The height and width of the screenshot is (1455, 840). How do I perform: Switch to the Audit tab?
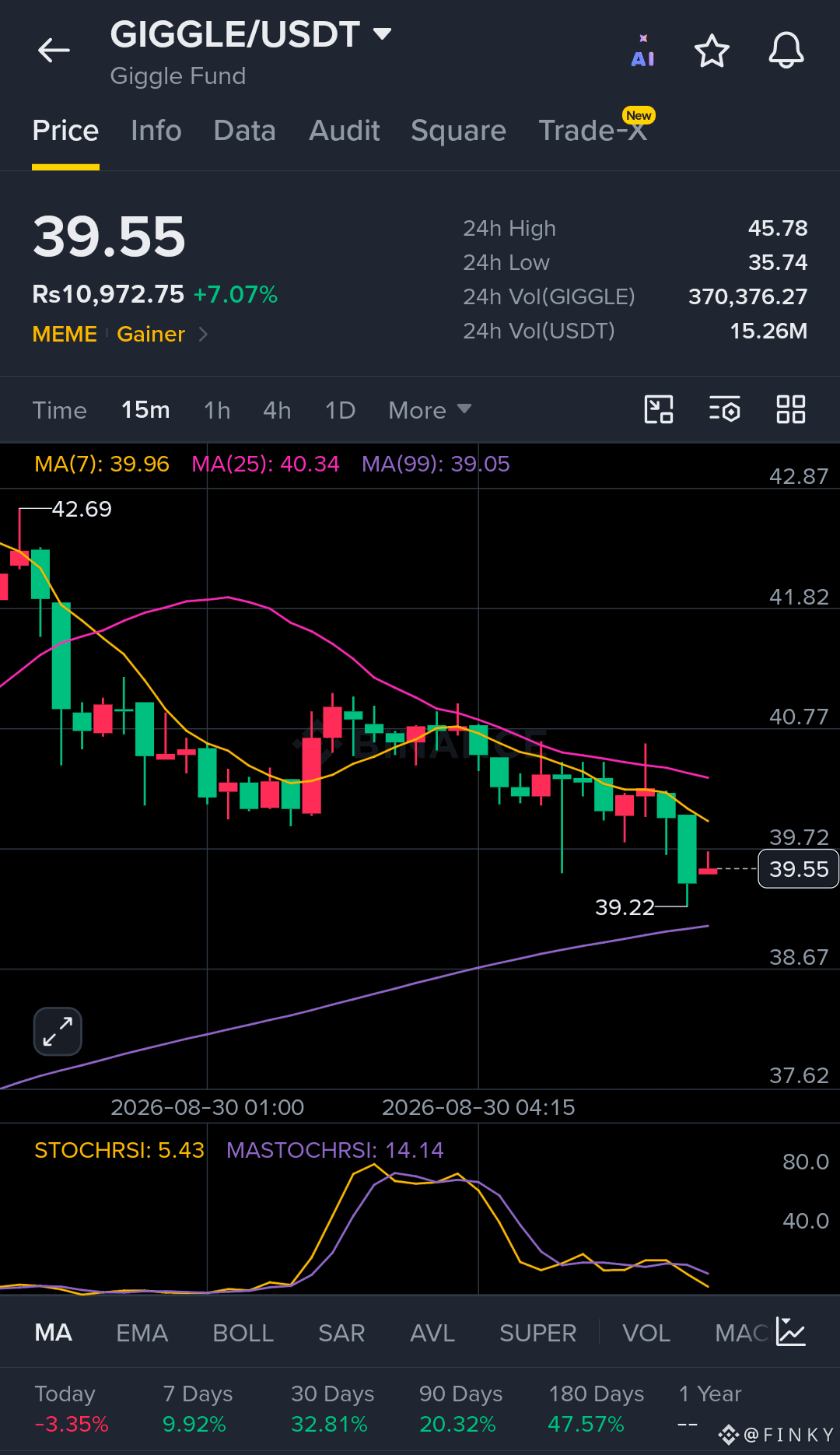[345, 131]
